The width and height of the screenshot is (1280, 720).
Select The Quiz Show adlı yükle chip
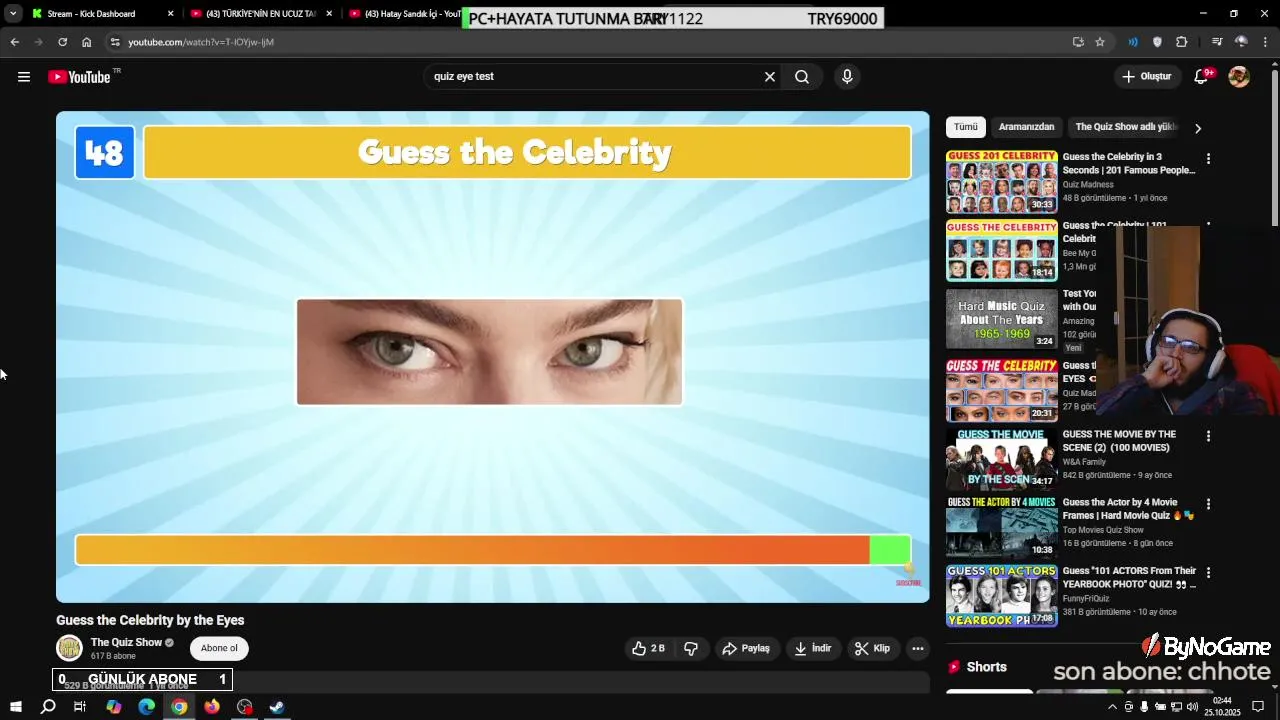(1127, 127)
